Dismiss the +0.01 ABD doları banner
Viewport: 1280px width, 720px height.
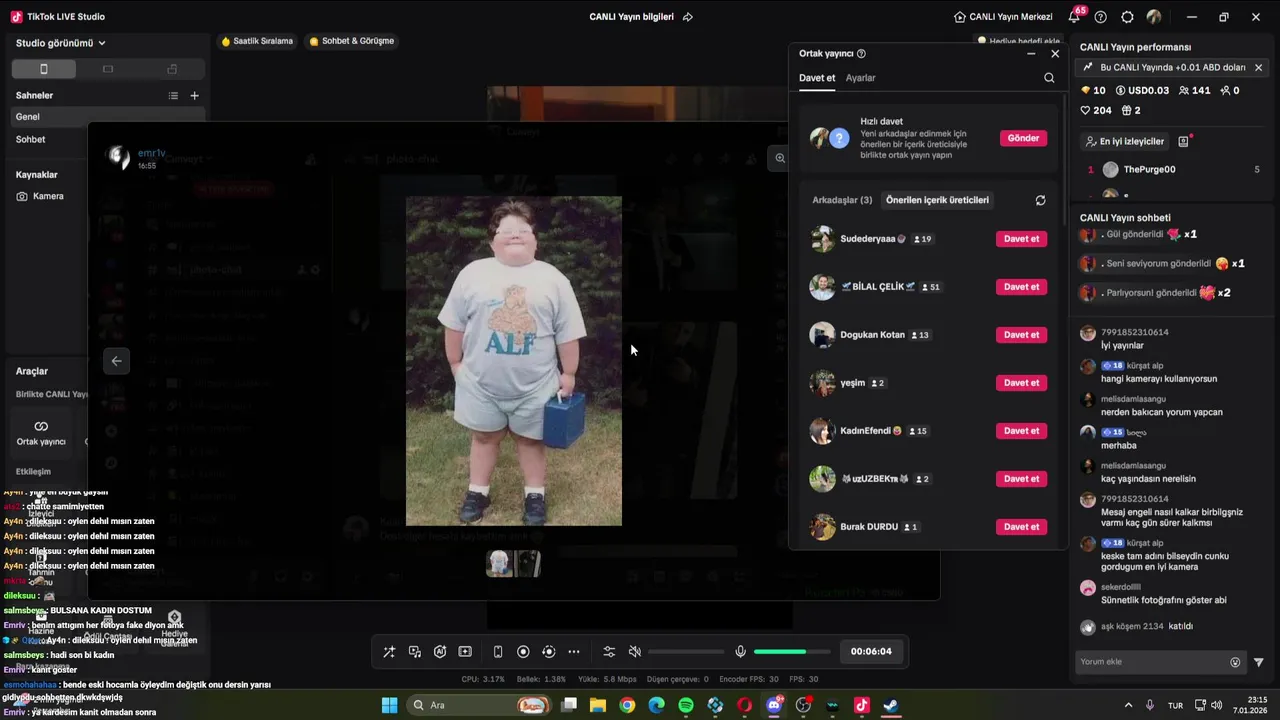click(1258, 68)
